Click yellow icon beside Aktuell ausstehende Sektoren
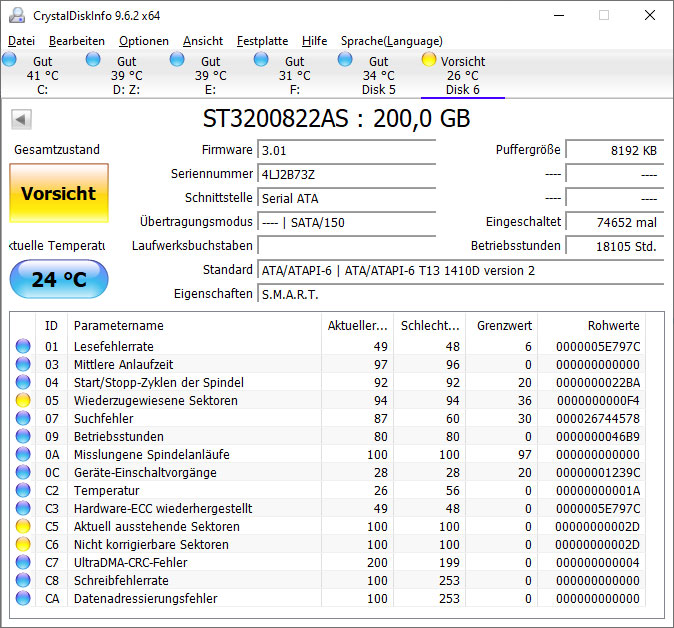 point(22,527)
